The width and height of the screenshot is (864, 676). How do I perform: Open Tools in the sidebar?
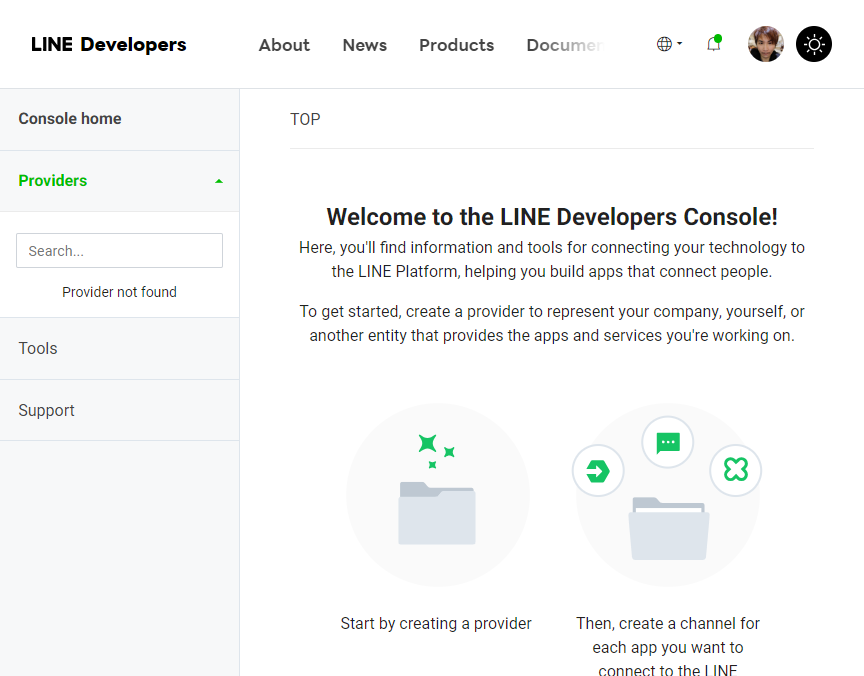pyautogui.click(x=120, y=349)
